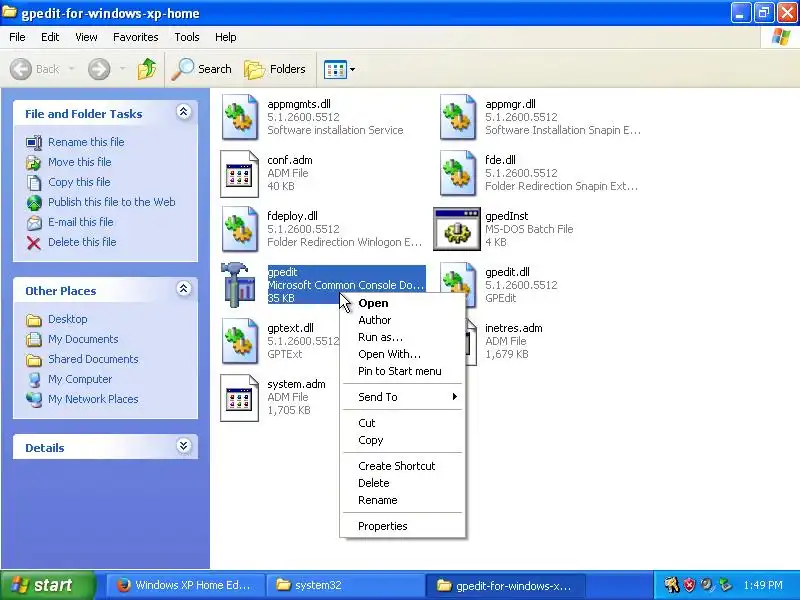The width and height of the screenshot is (800, 600).
Task: Open Shared Documents in Other Places
Action: tap(93, 359)
